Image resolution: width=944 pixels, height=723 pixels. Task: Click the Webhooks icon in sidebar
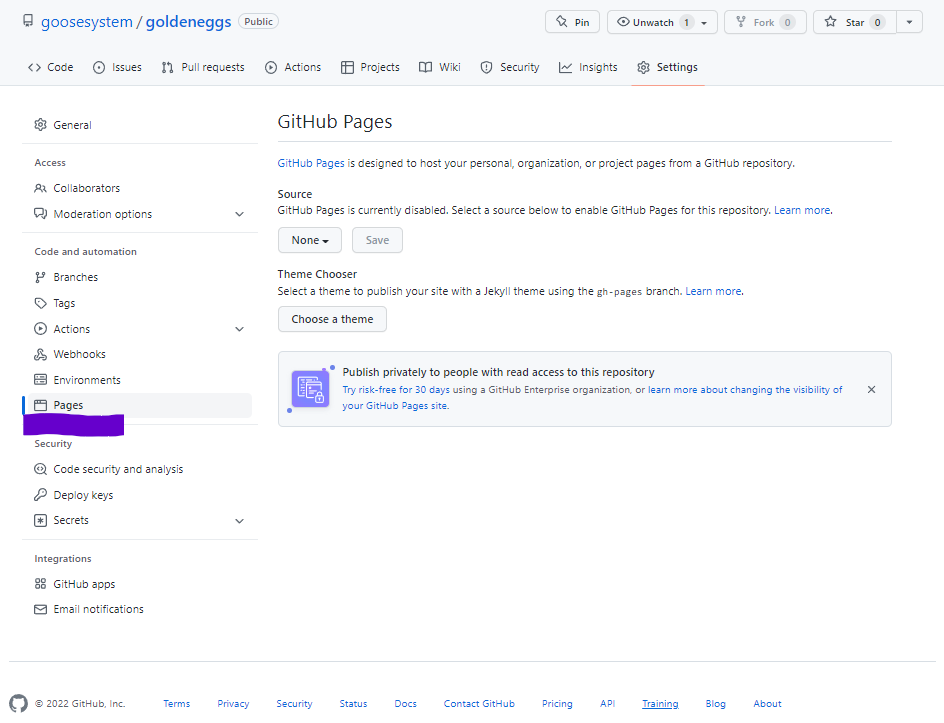coord(40,355)
